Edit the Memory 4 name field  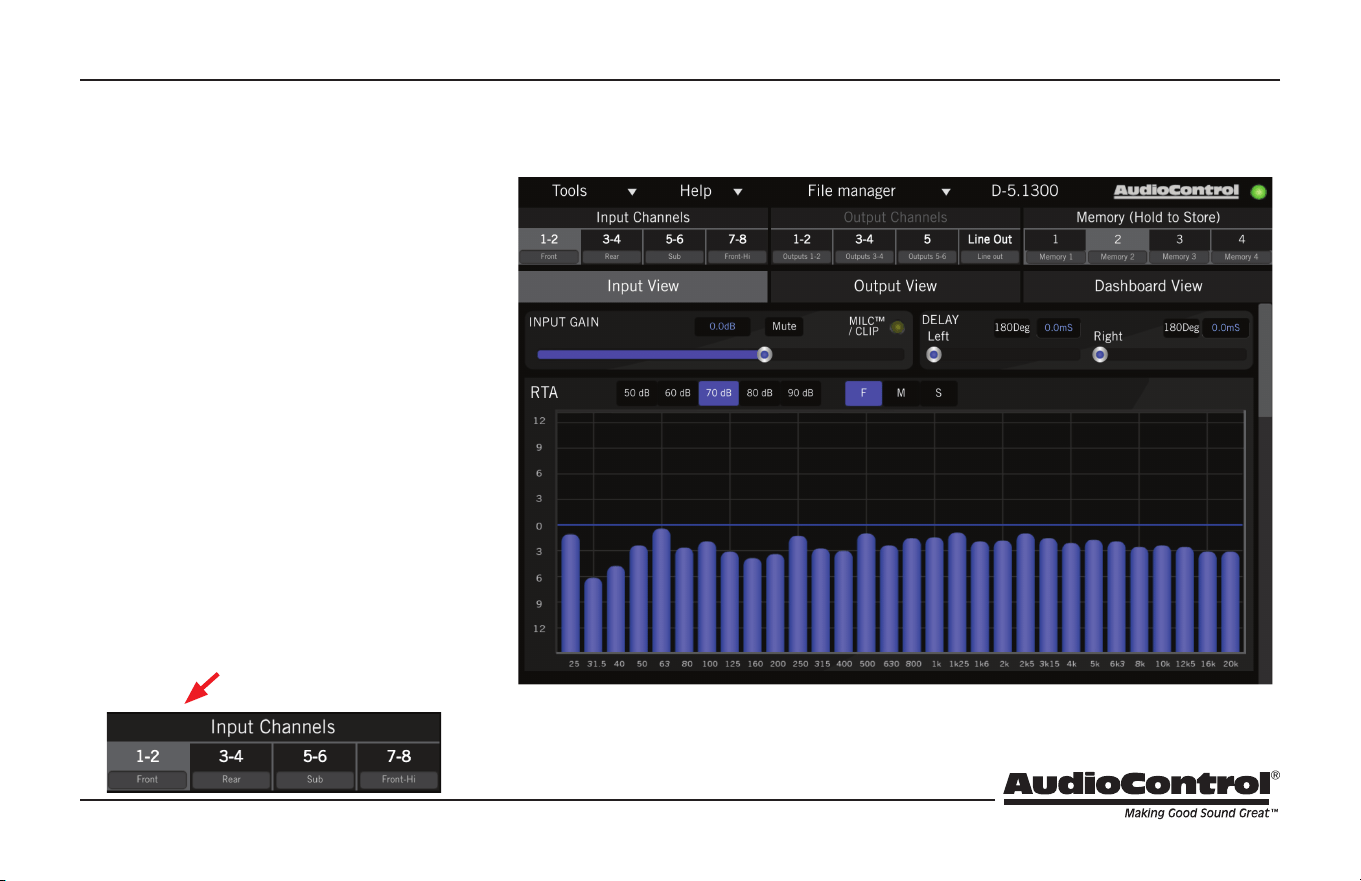click(1242, 257)
